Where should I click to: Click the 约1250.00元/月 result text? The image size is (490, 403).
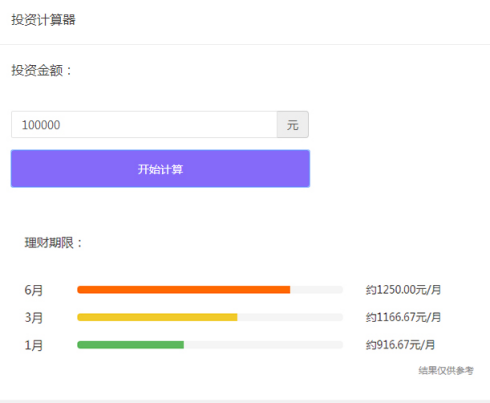click(x=403, y=290)
